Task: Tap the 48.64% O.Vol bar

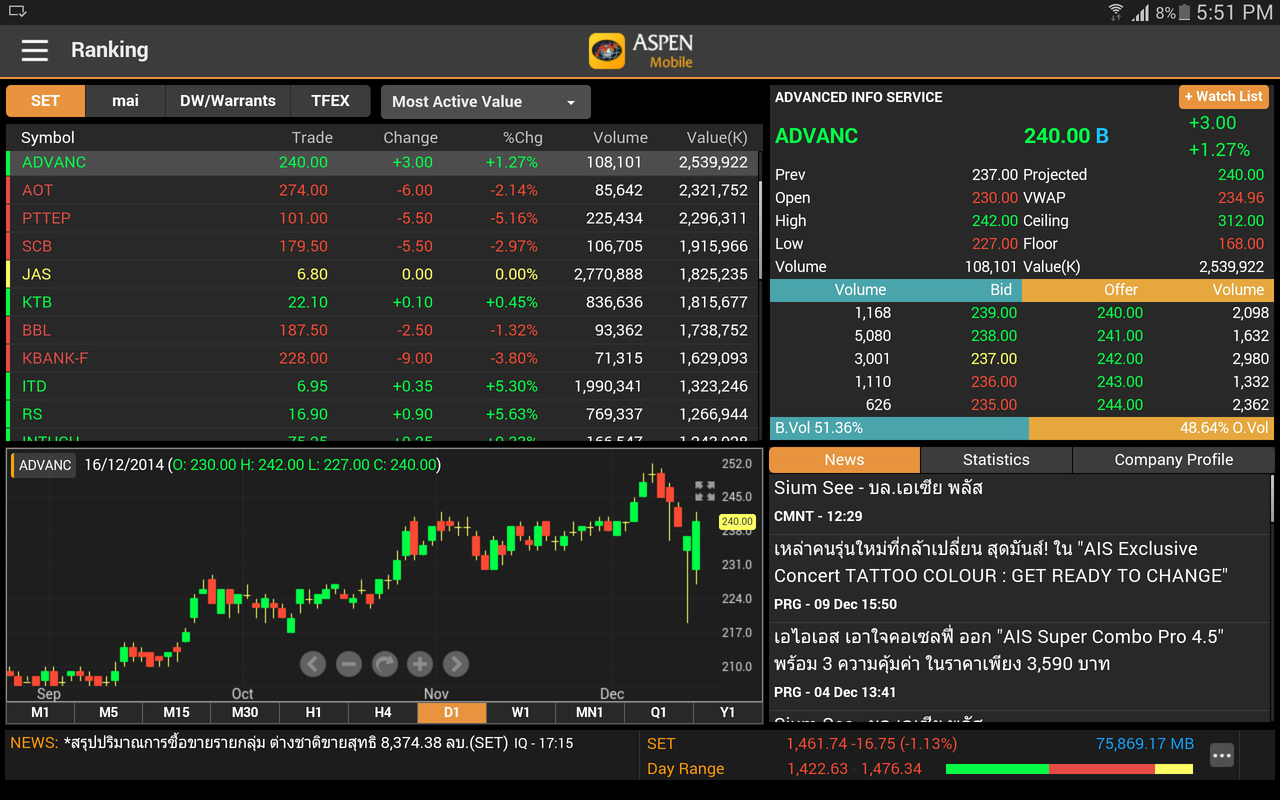Action: click(1151, 428)
